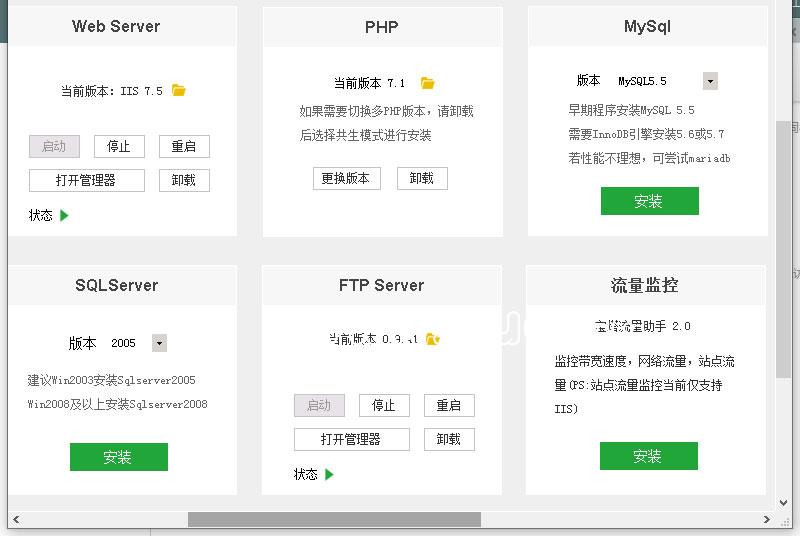This screenshot has height=536, width=800.
Task: Install SQLServer with green 安装 button
Action: [118, 457]
